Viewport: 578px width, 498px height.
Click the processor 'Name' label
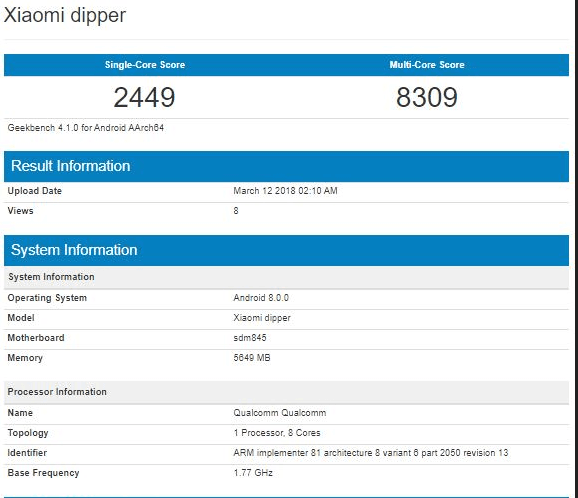click(20, 413)
